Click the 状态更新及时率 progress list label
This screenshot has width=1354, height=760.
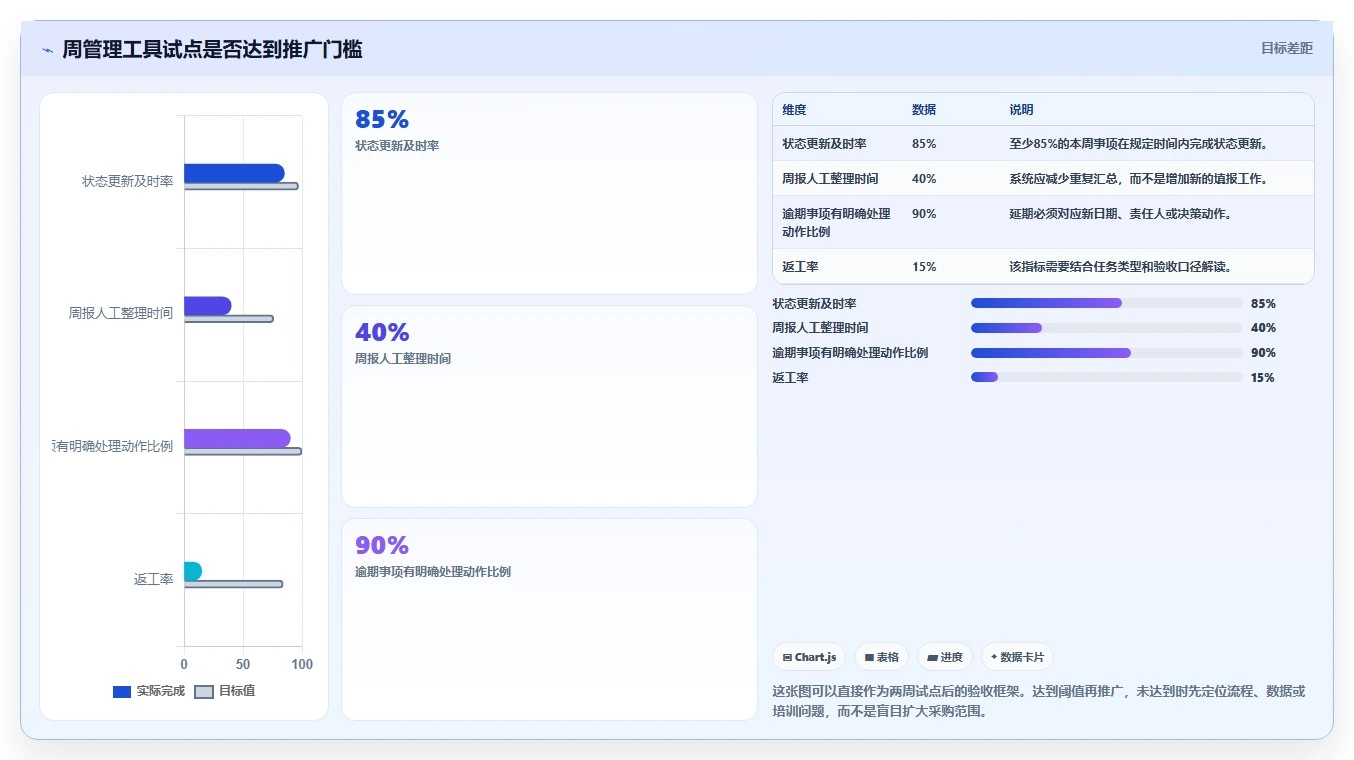tap(814, 304)
